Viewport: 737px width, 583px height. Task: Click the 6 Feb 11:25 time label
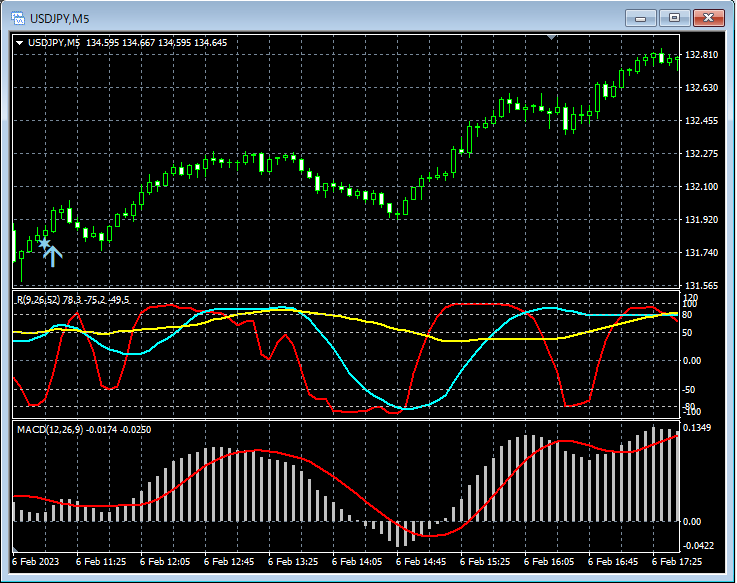click(101, 561)
